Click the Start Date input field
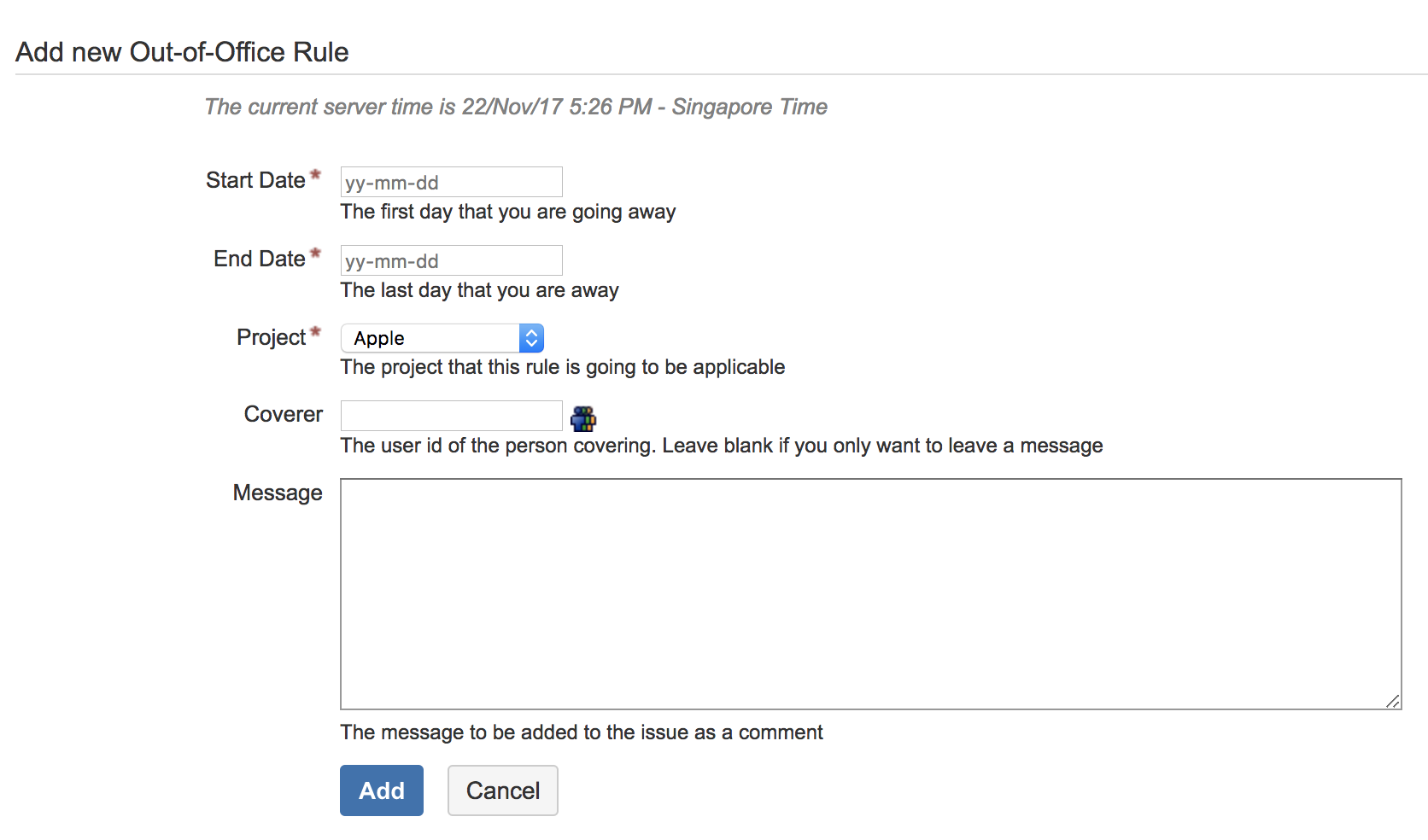Image resolution: width=1428 pixels, height=840 pixels. pyautogui.click(x=451, y=182)
